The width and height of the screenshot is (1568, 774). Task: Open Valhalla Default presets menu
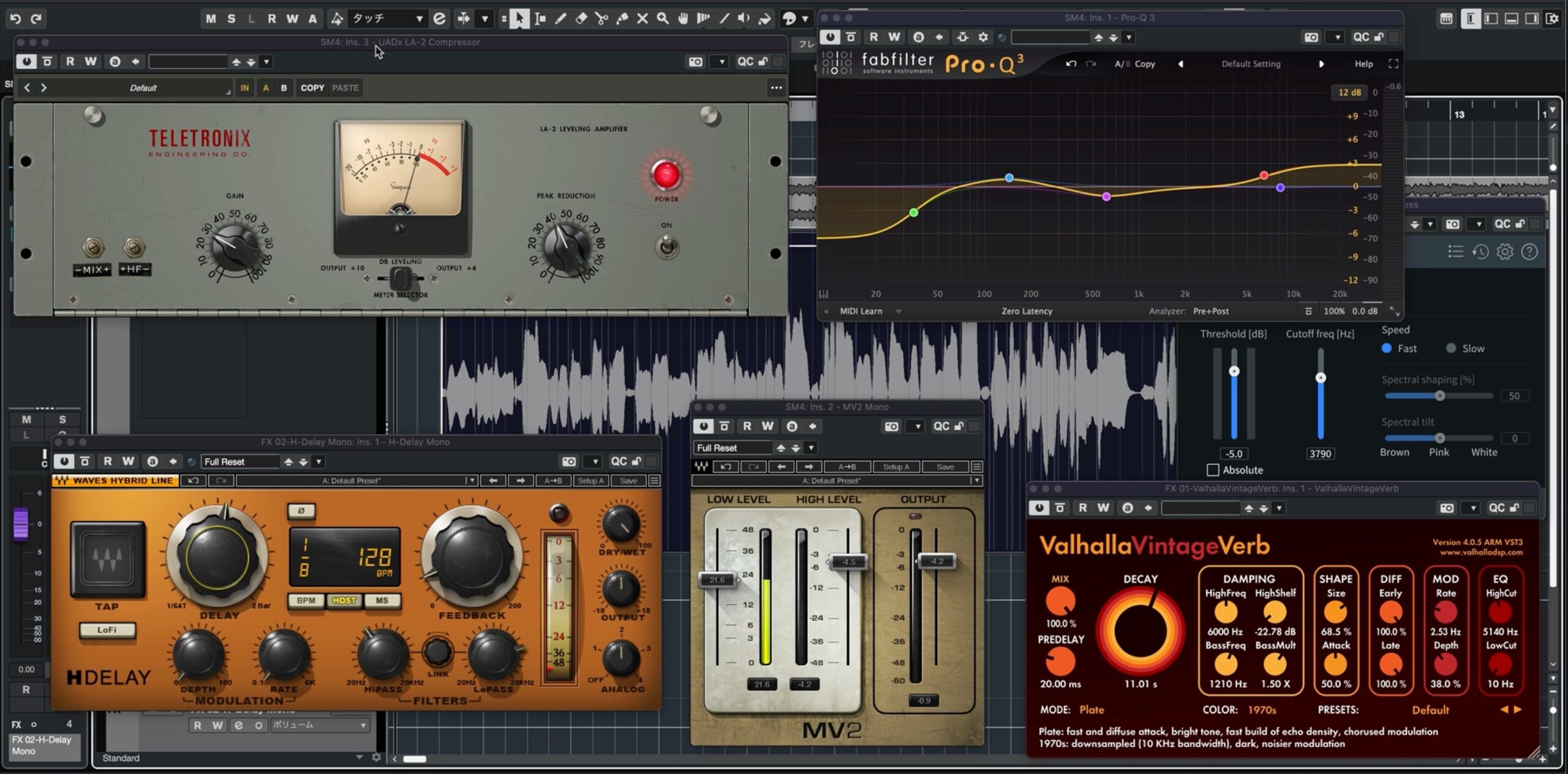1430,710
